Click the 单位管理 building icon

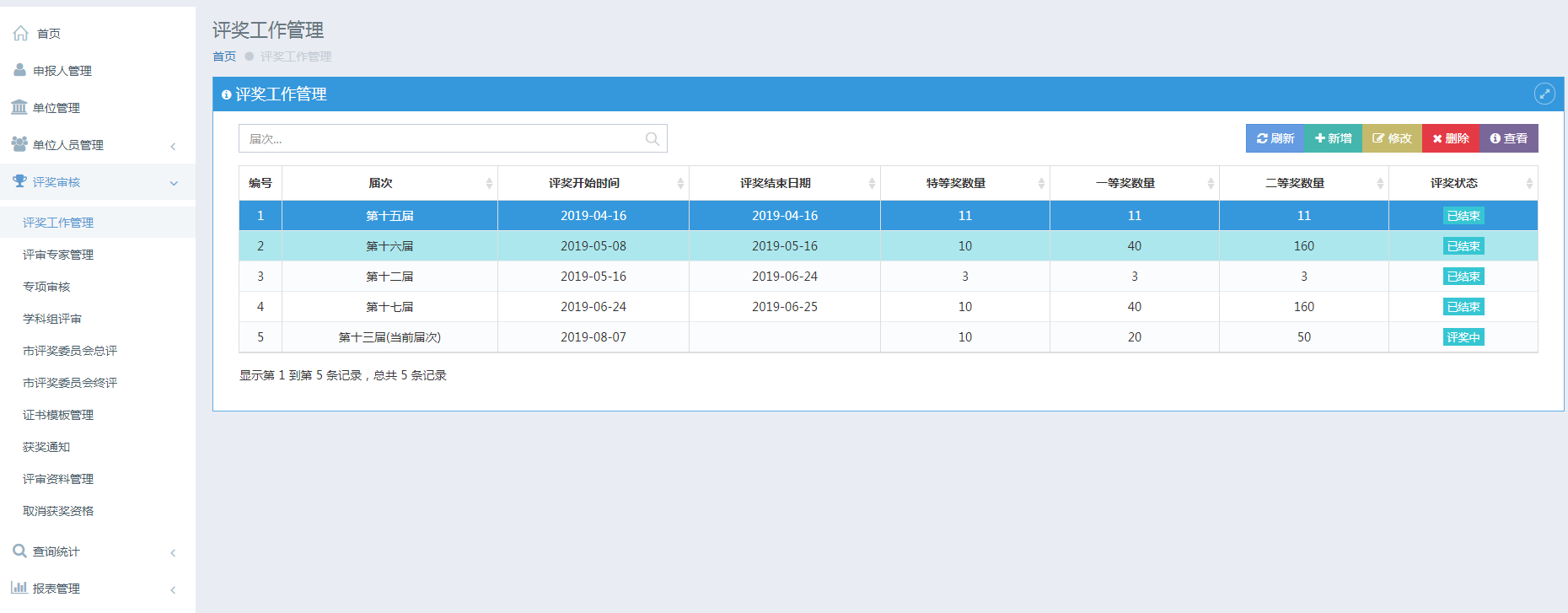(x=19, y=107)
